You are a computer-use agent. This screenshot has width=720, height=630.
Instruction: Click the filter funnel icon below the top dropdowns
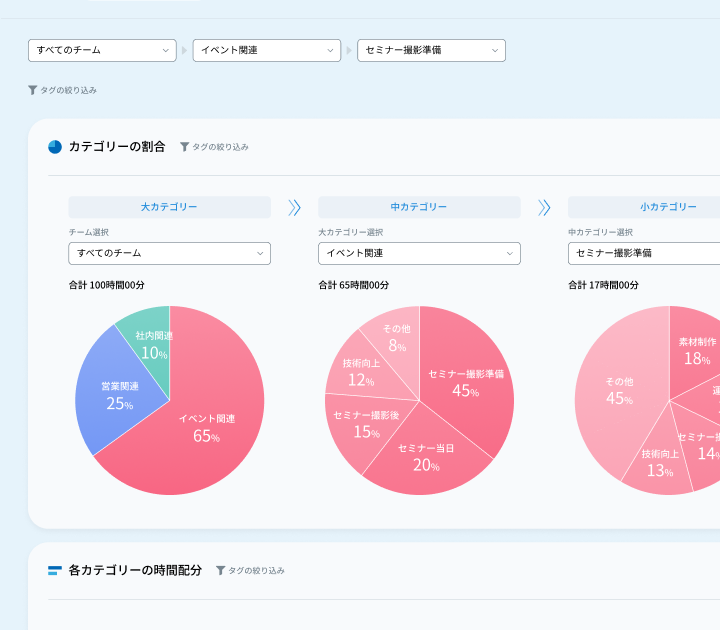pos(33,90)
